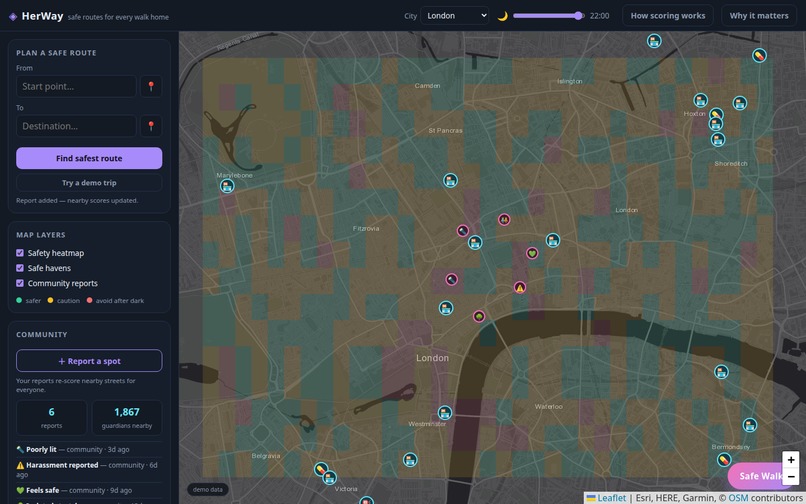The width and height of the screenshot is (806, 504).
Task: Open the upper flashlight report marker near Fitzrovia
Action: [x=463, y=230]
